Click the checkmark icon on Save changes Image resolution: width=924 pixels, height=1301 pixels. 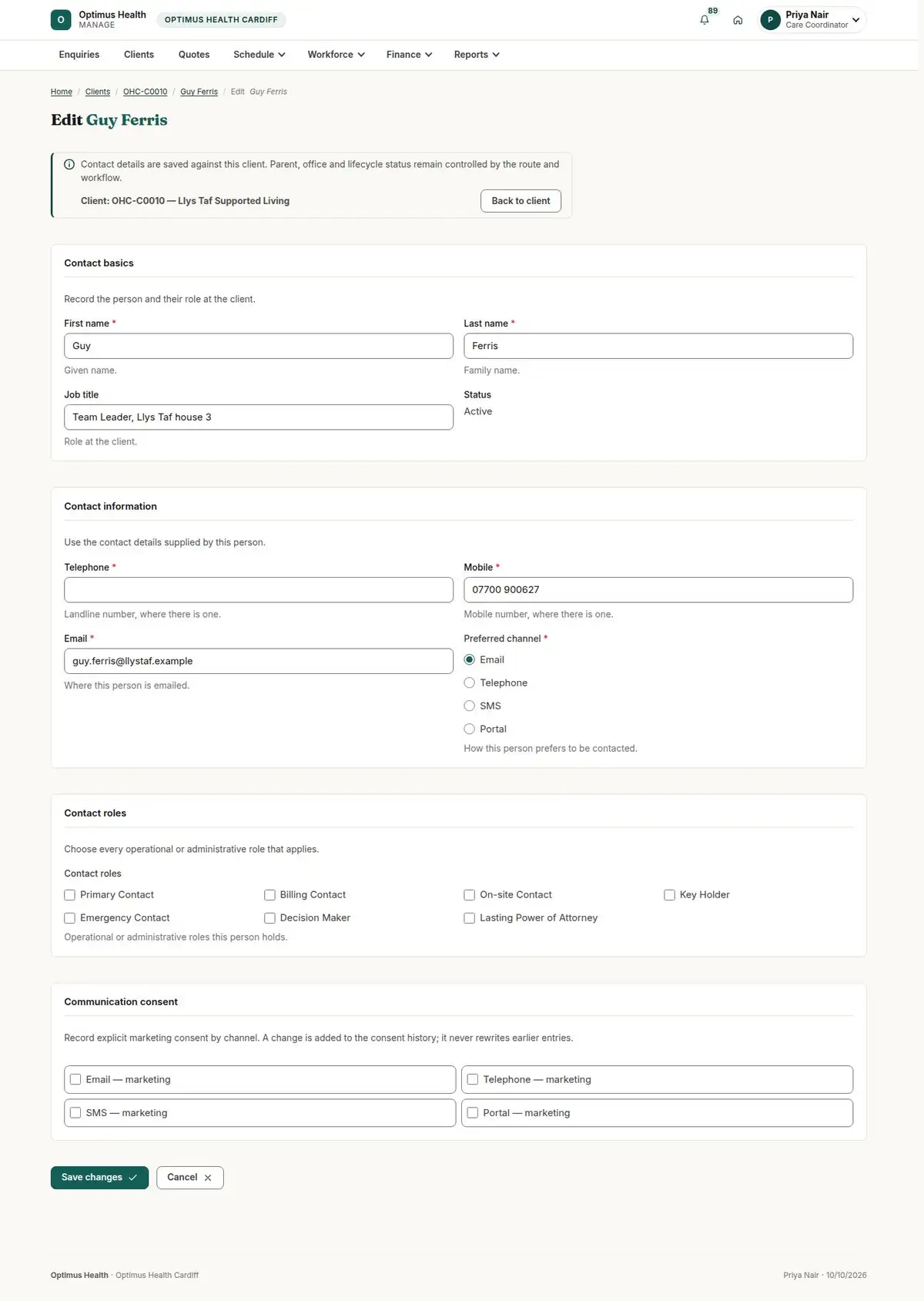(132, 1178)
